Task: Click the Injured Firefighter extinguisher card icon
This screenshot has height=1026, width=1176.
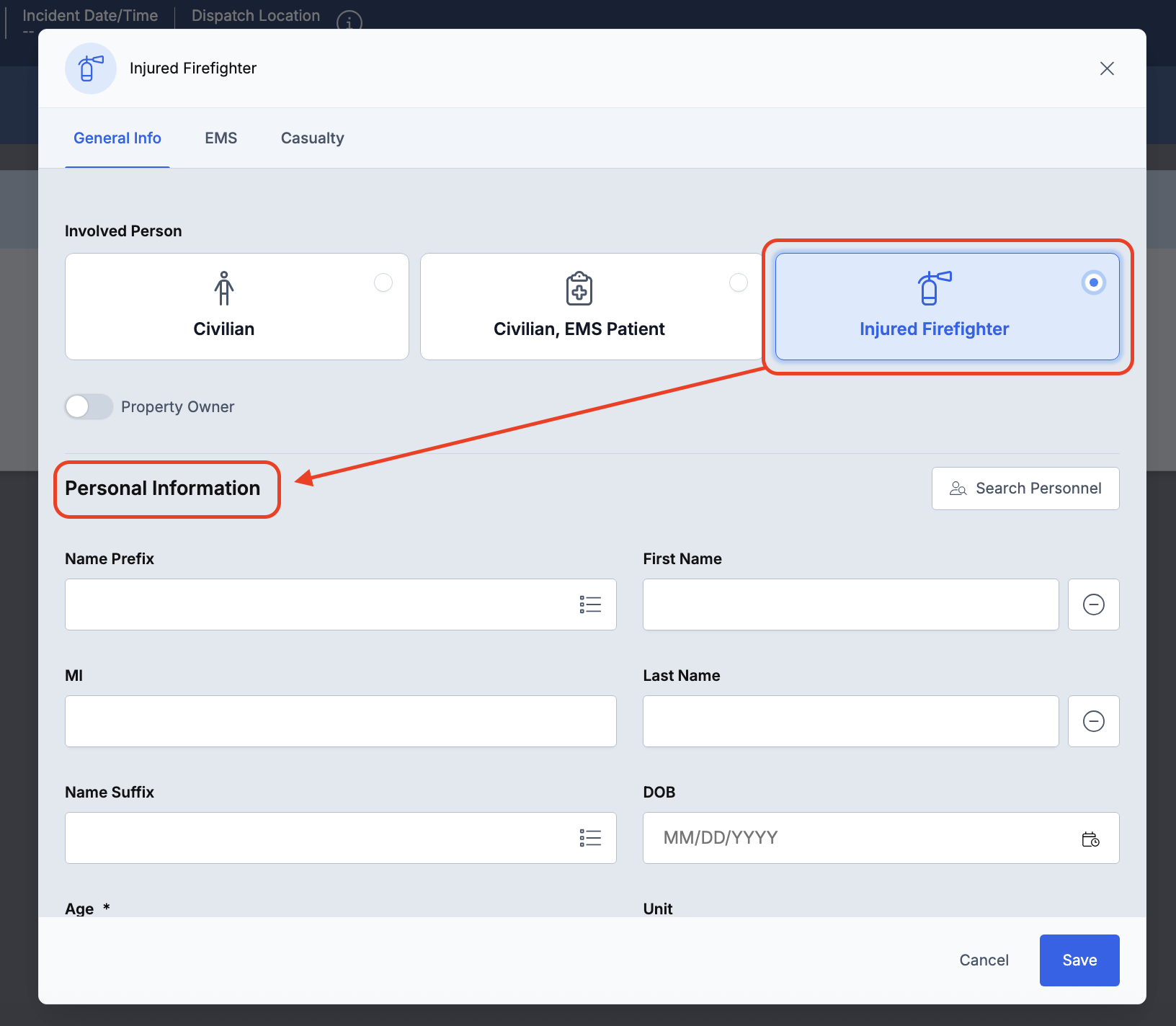Action: pyautogui.click(x=934, y=288)
